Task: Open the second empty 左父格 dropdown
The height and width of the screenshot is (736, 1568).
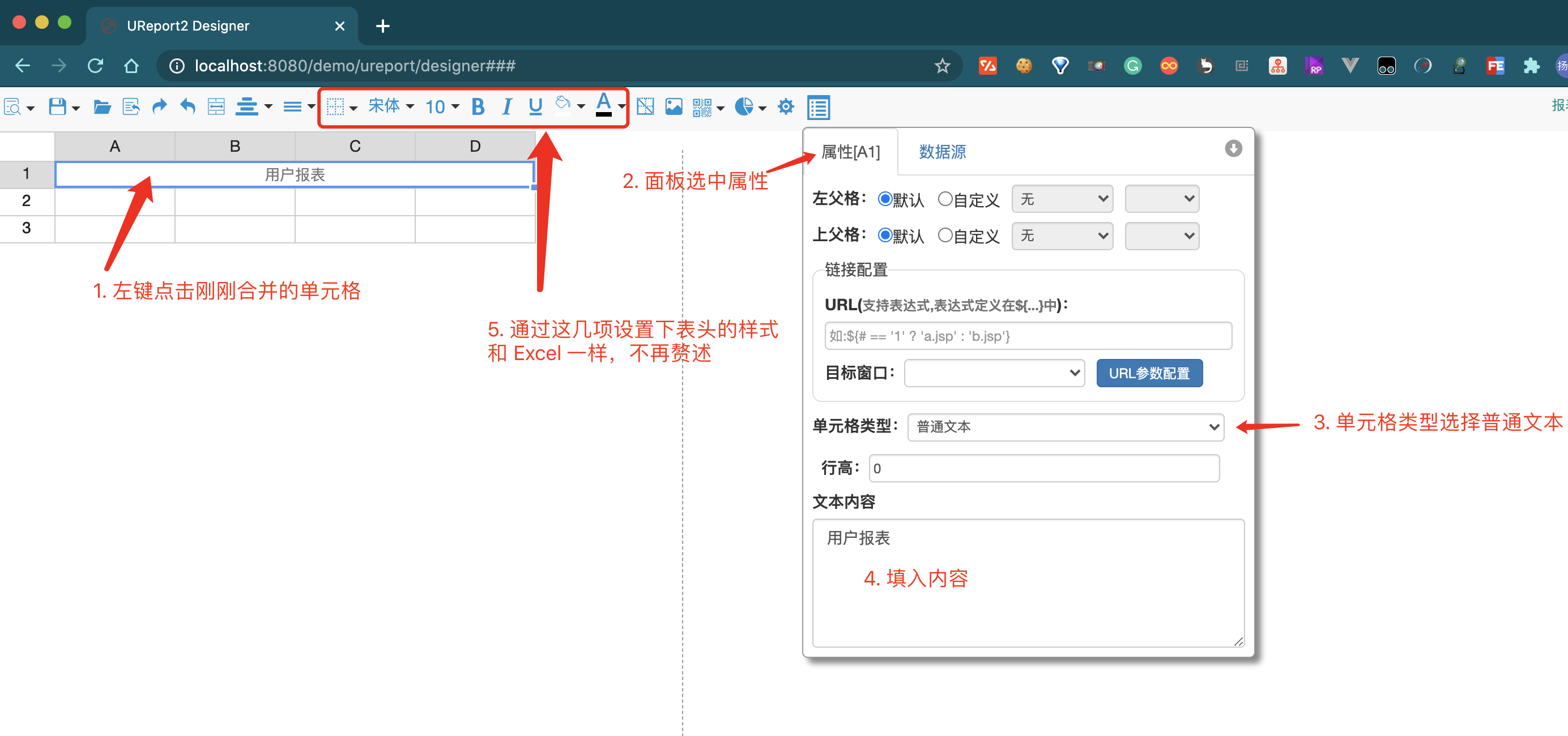Action: 1162,199
